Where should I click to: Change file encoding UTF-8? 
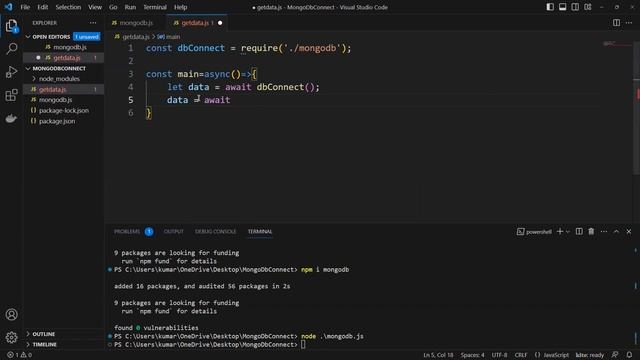pos(499,355)
